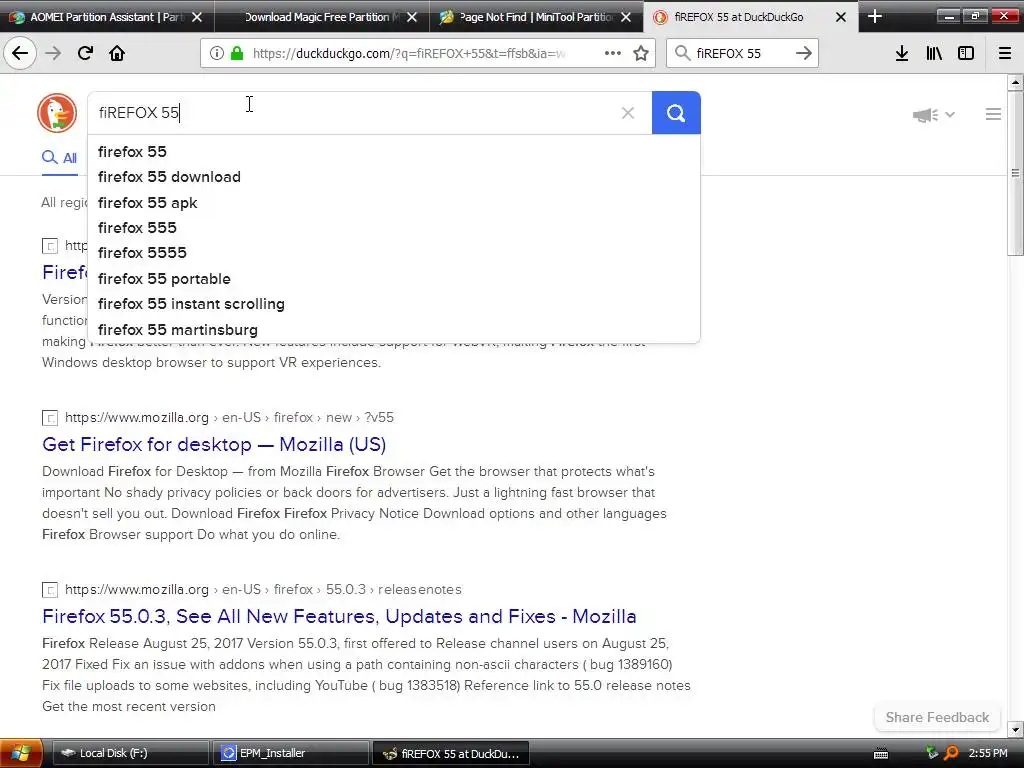Select suggestion "firefox 55 apk"
1024x768 pixels.
(394, 202)
